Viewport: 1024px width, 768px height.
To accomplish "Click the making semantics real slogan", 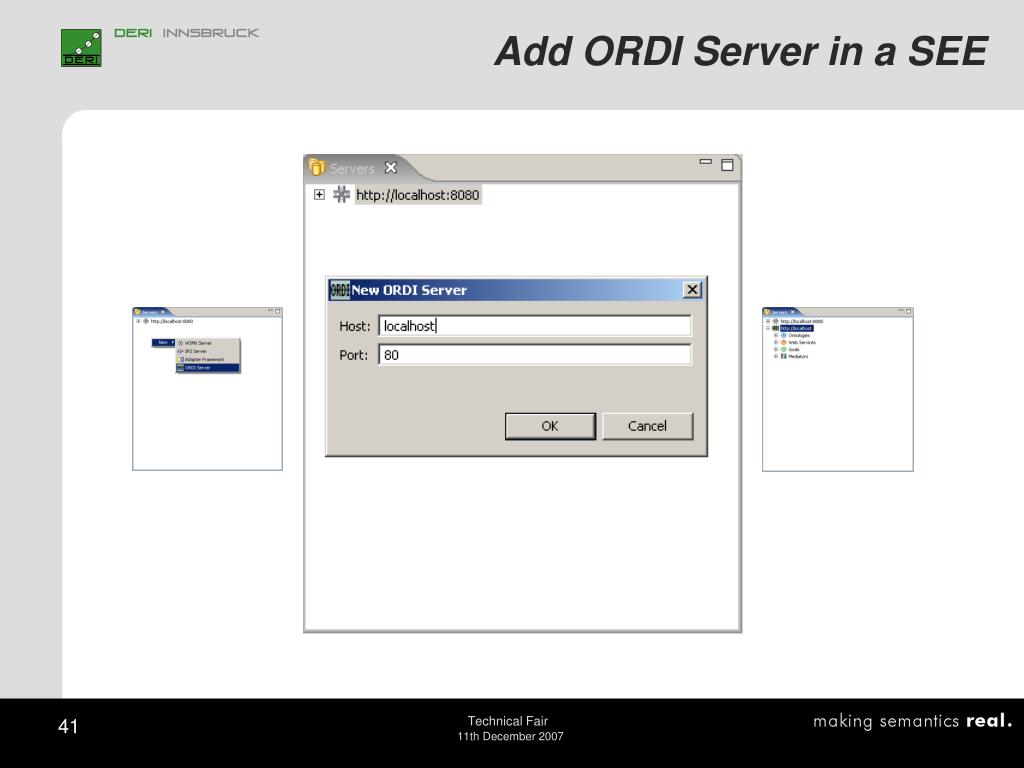I will (x=912, y=721).
